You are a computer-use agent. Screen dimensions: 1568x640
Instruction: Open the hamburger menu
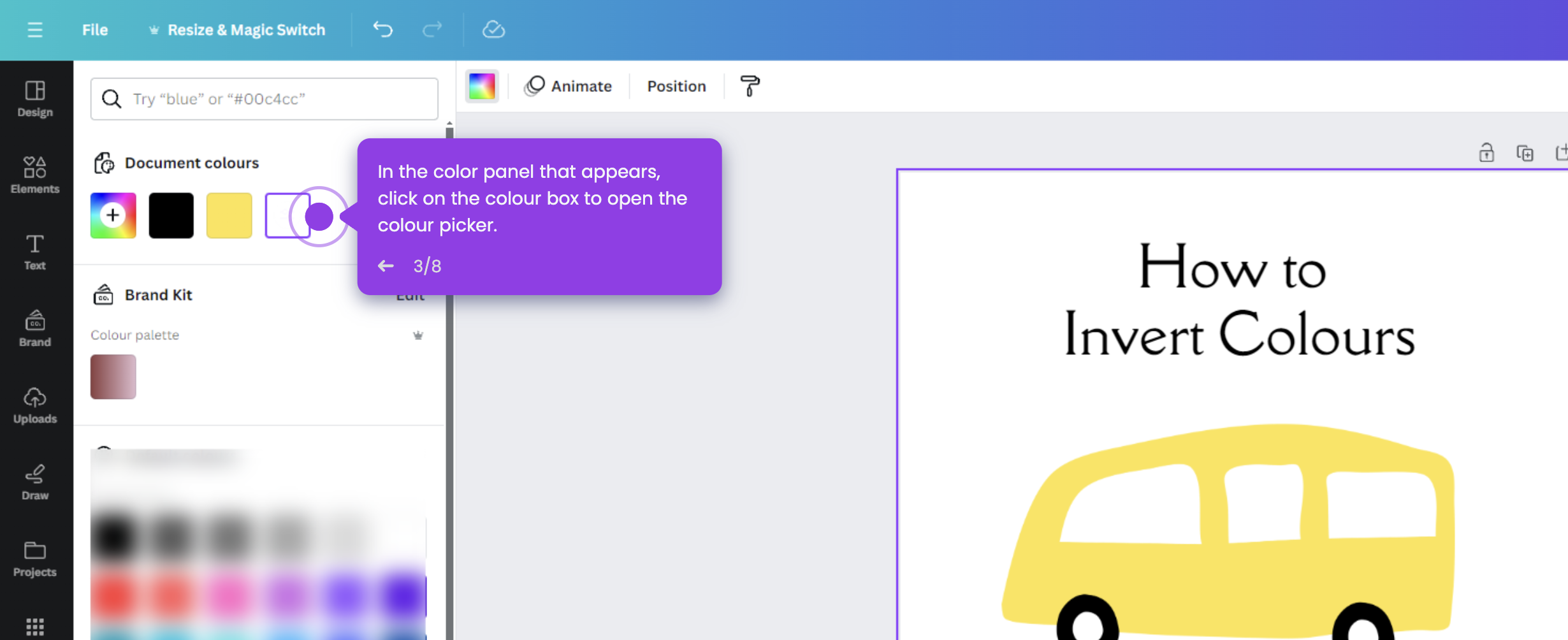[35, 29]
